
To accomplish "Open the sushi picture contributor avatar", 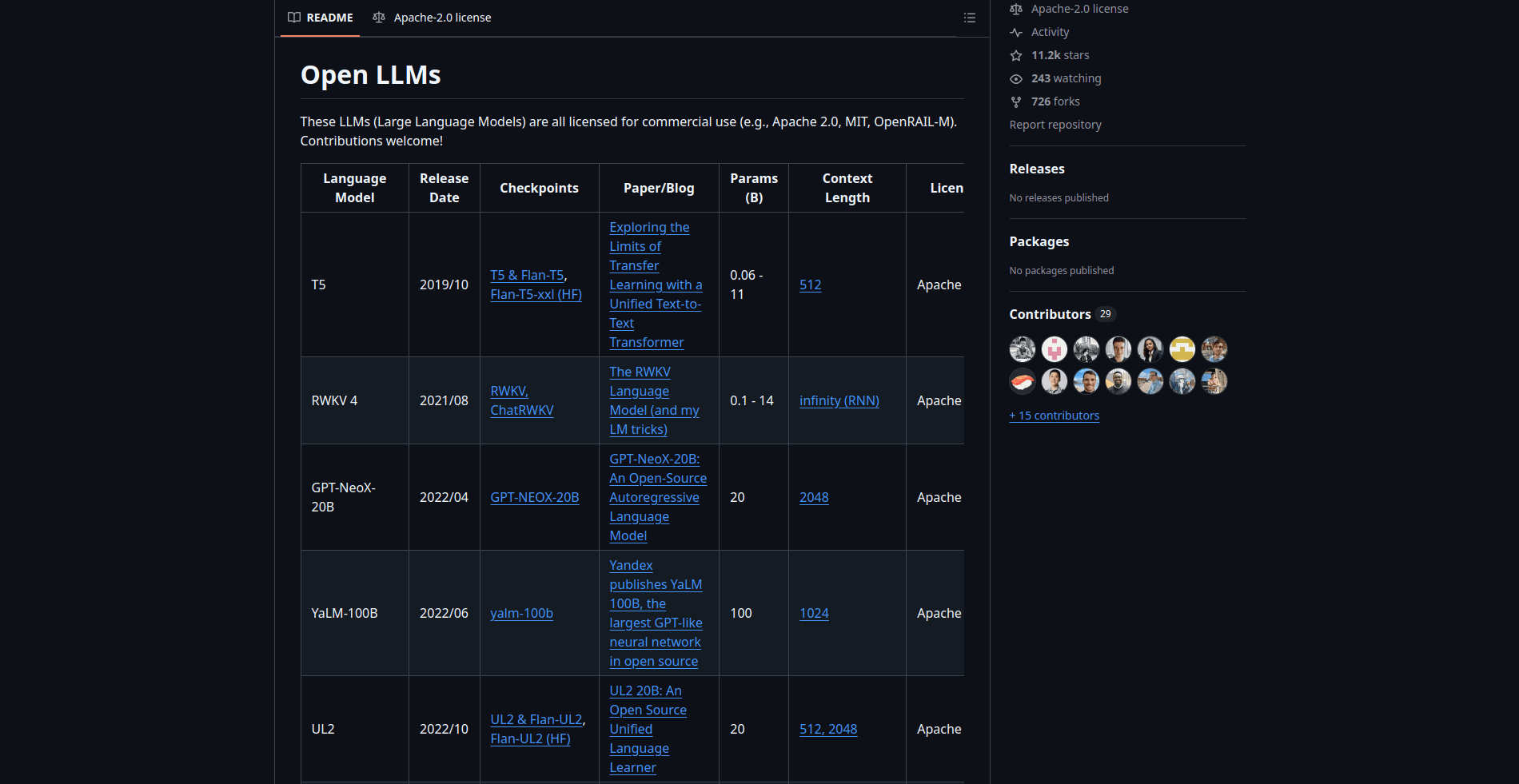I will (1023, 381).
